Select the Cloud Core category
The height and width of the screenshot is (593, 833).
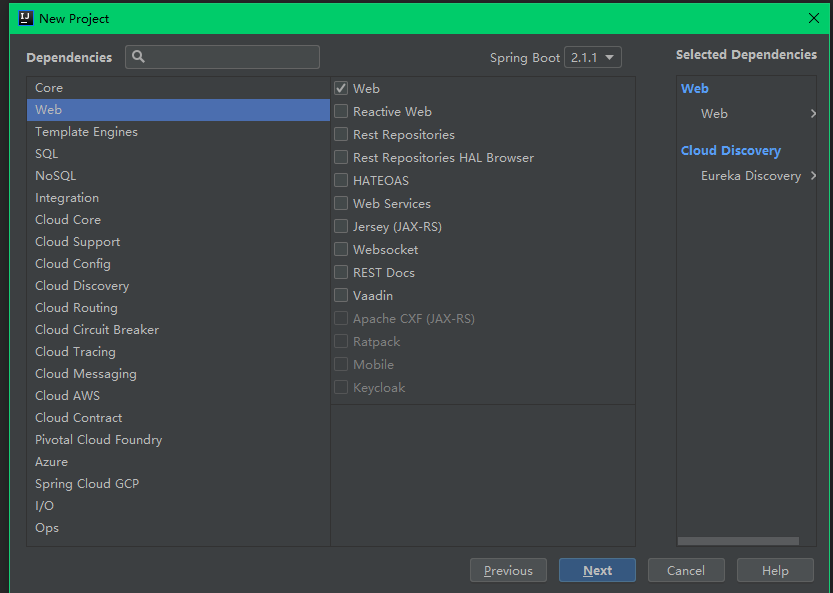(x=178, y=219)
